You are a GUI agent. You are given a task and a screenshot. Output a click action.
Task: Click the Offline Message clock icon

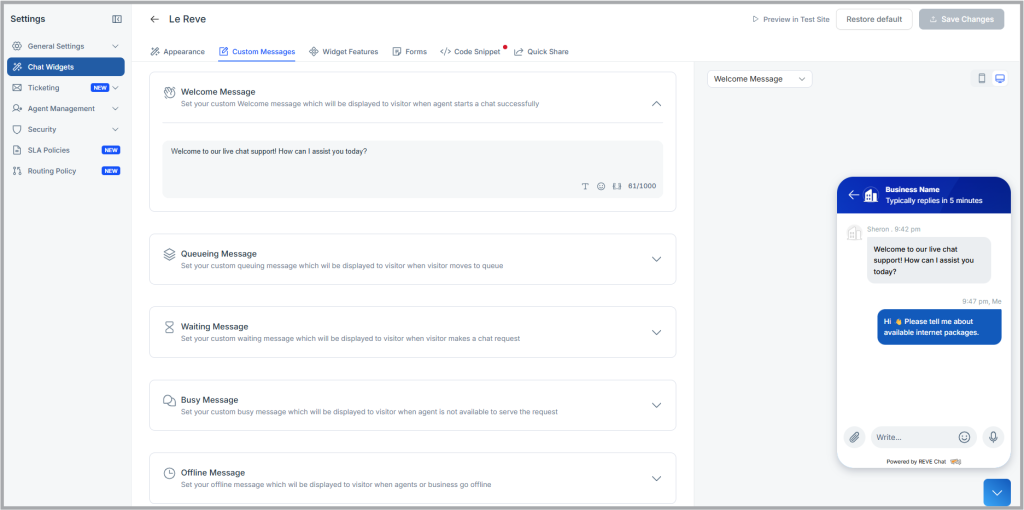[x=169, y=473]
